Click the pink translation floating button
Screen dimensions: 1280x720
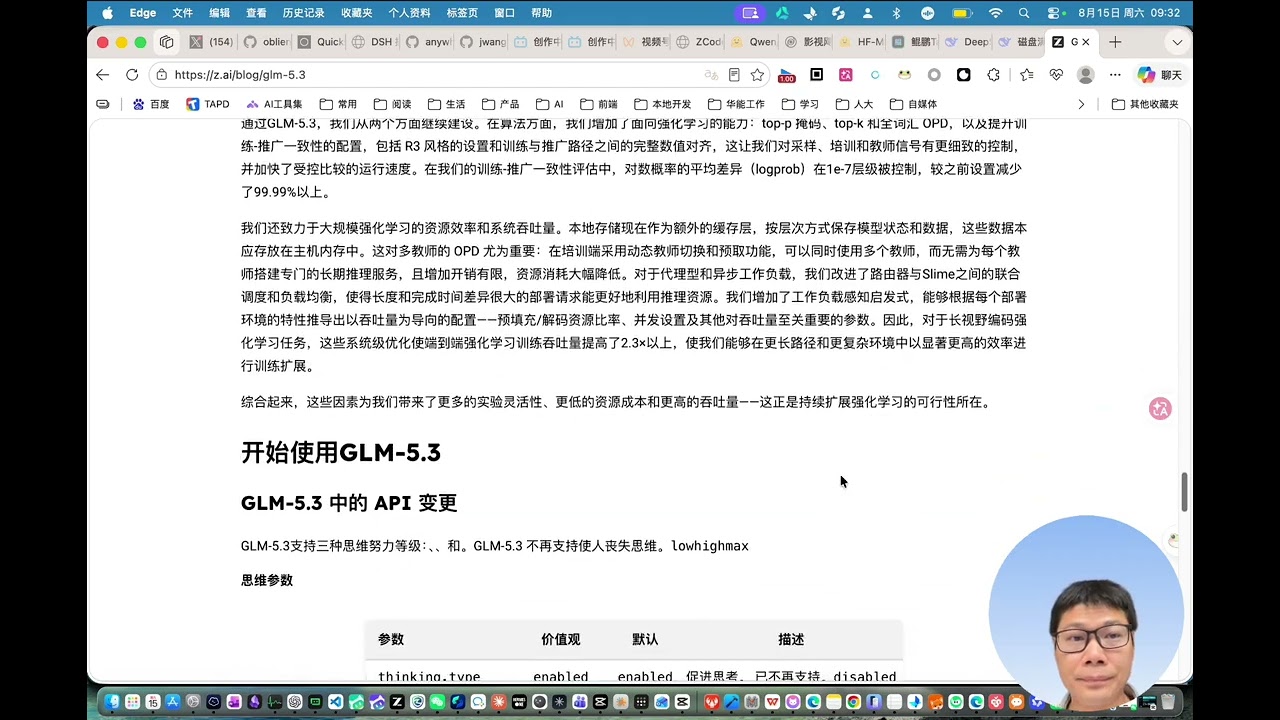tap(1160, 408)
